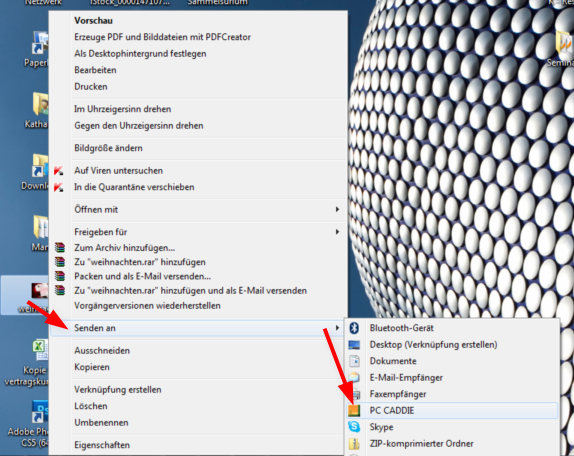
Task: Select the Kopie vertragsku Excel desktop icon
Action: 40,349
